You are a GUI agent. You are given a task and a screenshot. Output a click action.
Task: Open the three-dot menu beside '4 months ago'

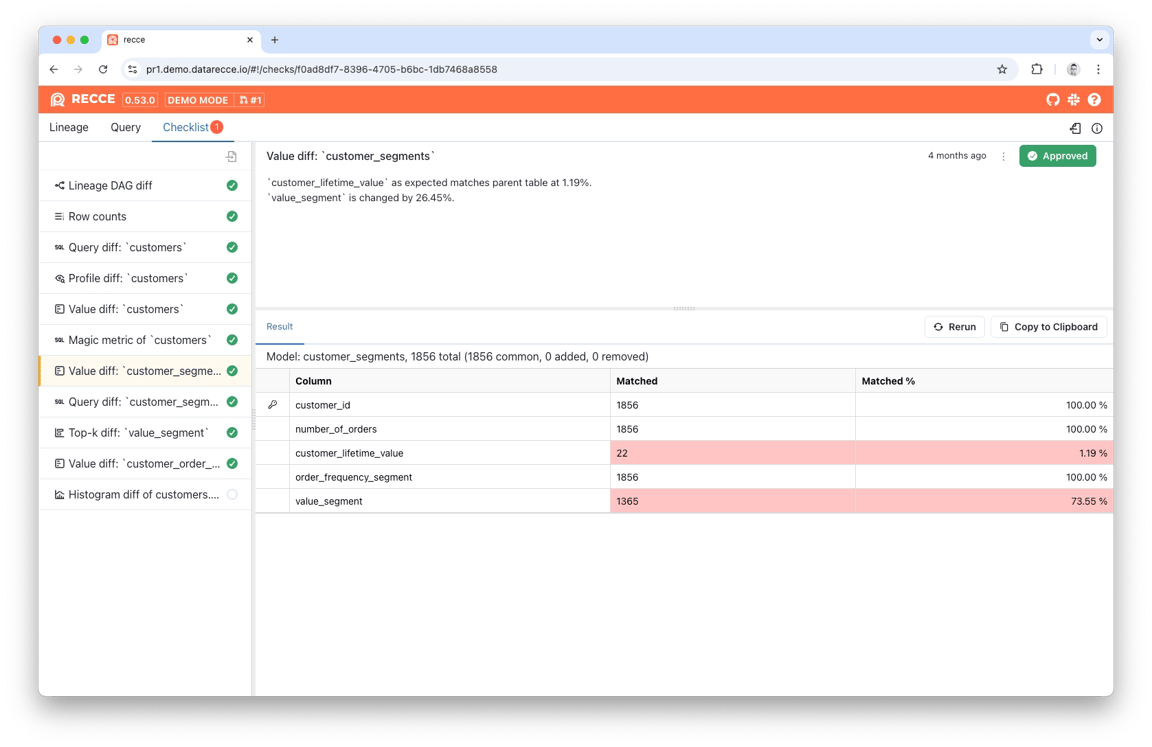1004,155
